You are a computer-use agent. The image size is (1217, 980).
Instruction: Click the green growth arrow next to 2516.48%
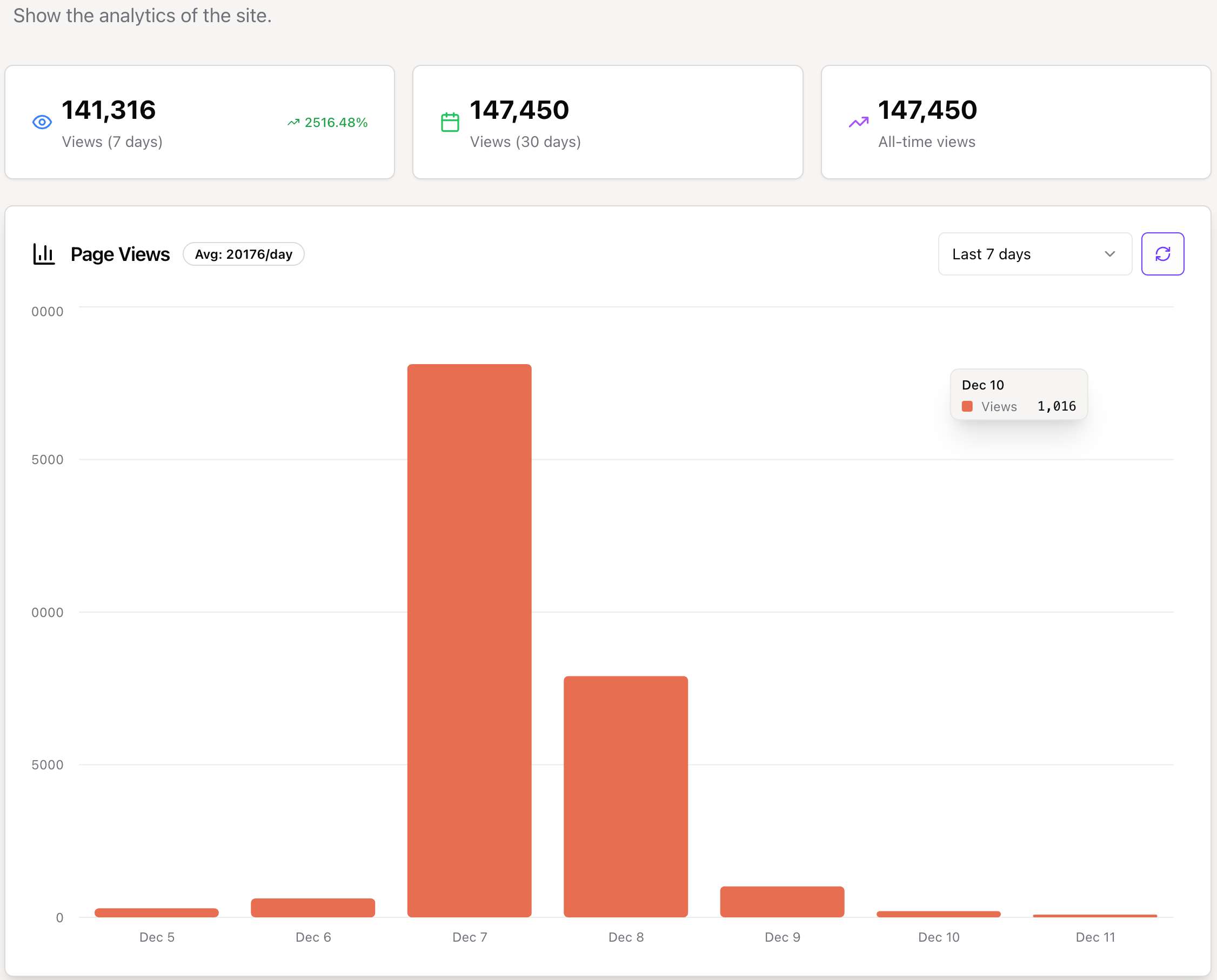click(x=293, y=123)
